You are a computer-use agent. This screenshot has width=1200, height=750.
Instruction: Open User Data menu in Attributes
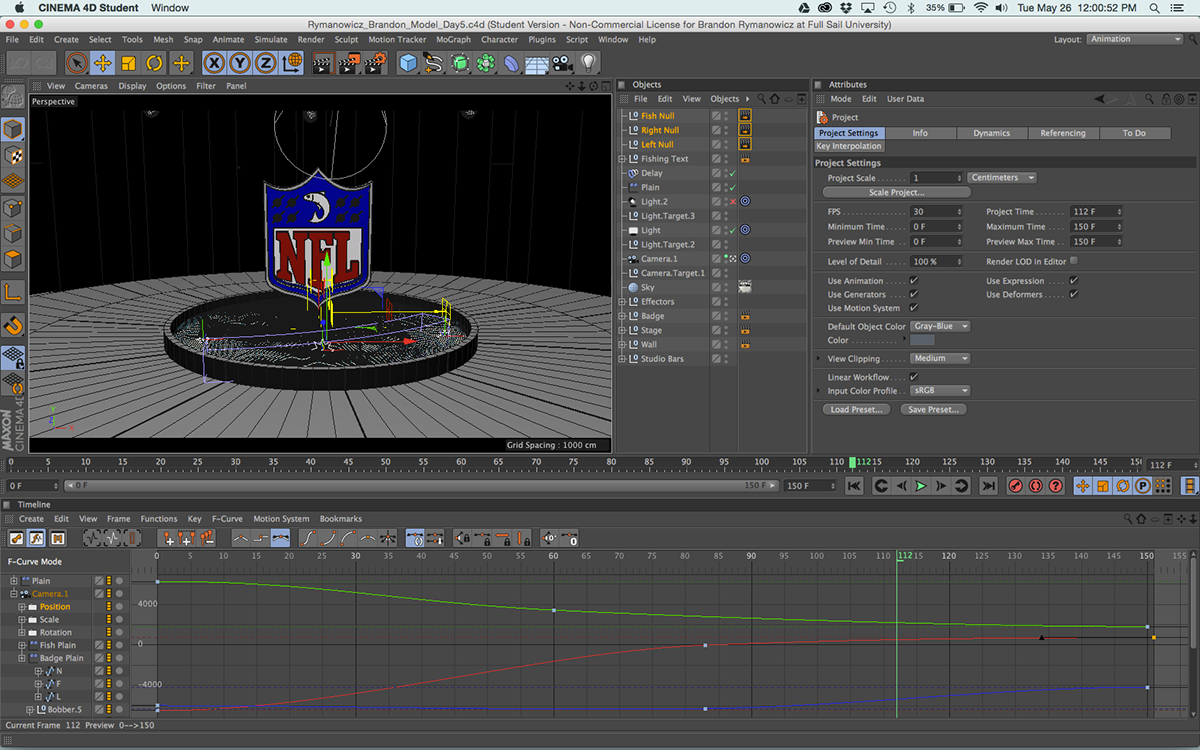click(x=905, y=99)
